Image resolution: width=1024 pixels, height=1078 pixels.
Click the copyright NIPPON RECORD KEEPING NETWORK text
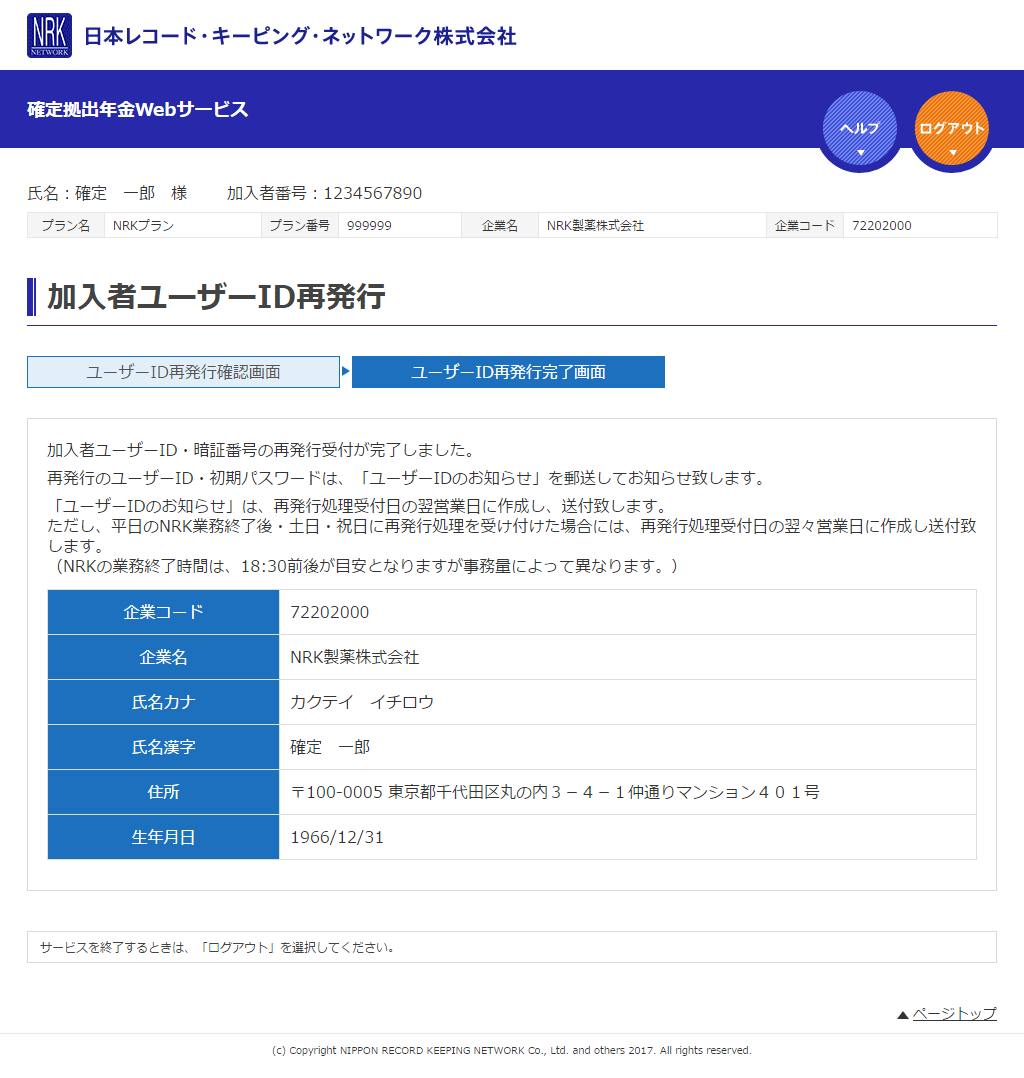512,1050
